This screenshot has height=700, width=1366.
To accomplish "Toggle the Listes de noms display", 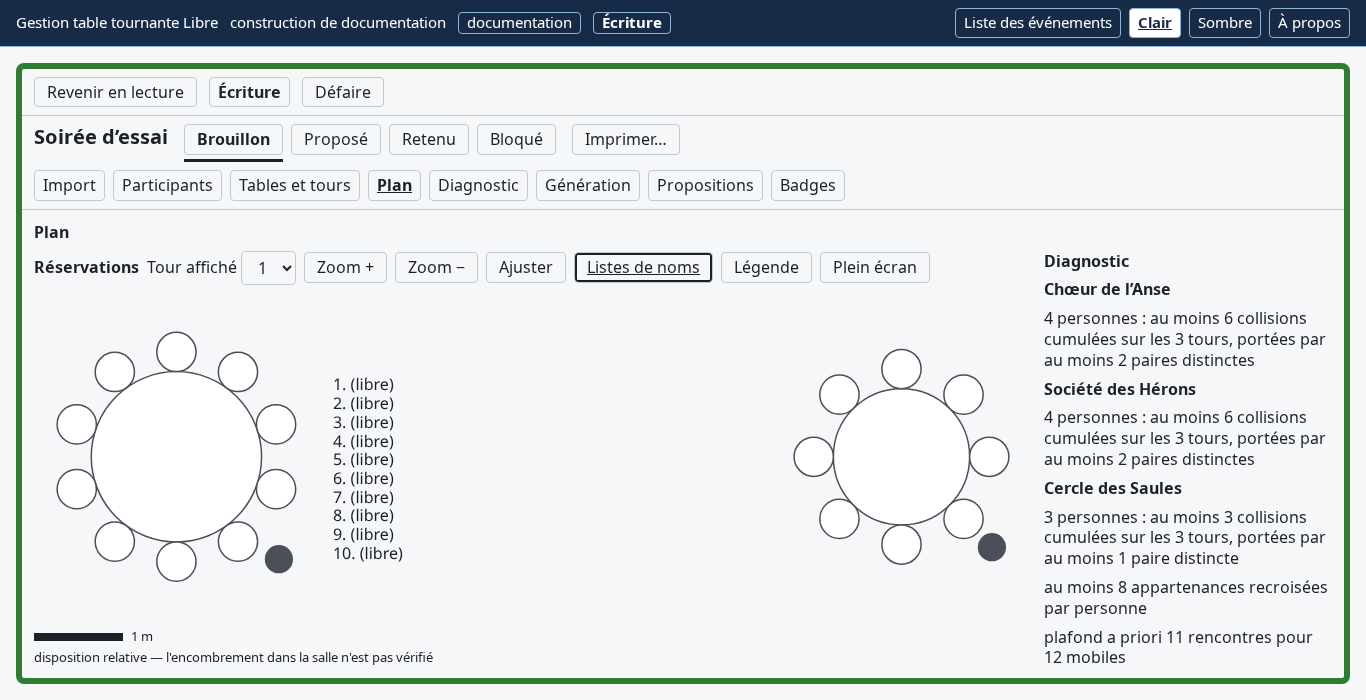I will click(643, 267).
